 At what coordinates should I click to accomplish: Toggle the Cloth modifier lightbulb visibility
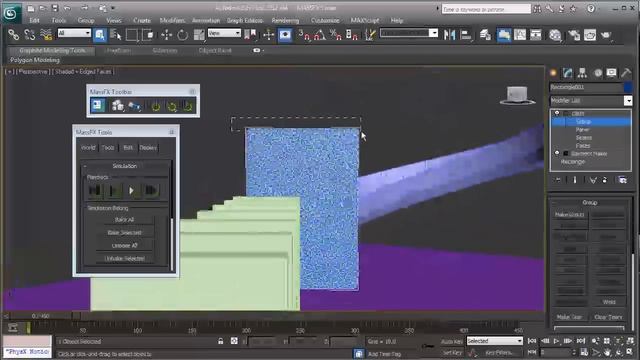(557, 113)
